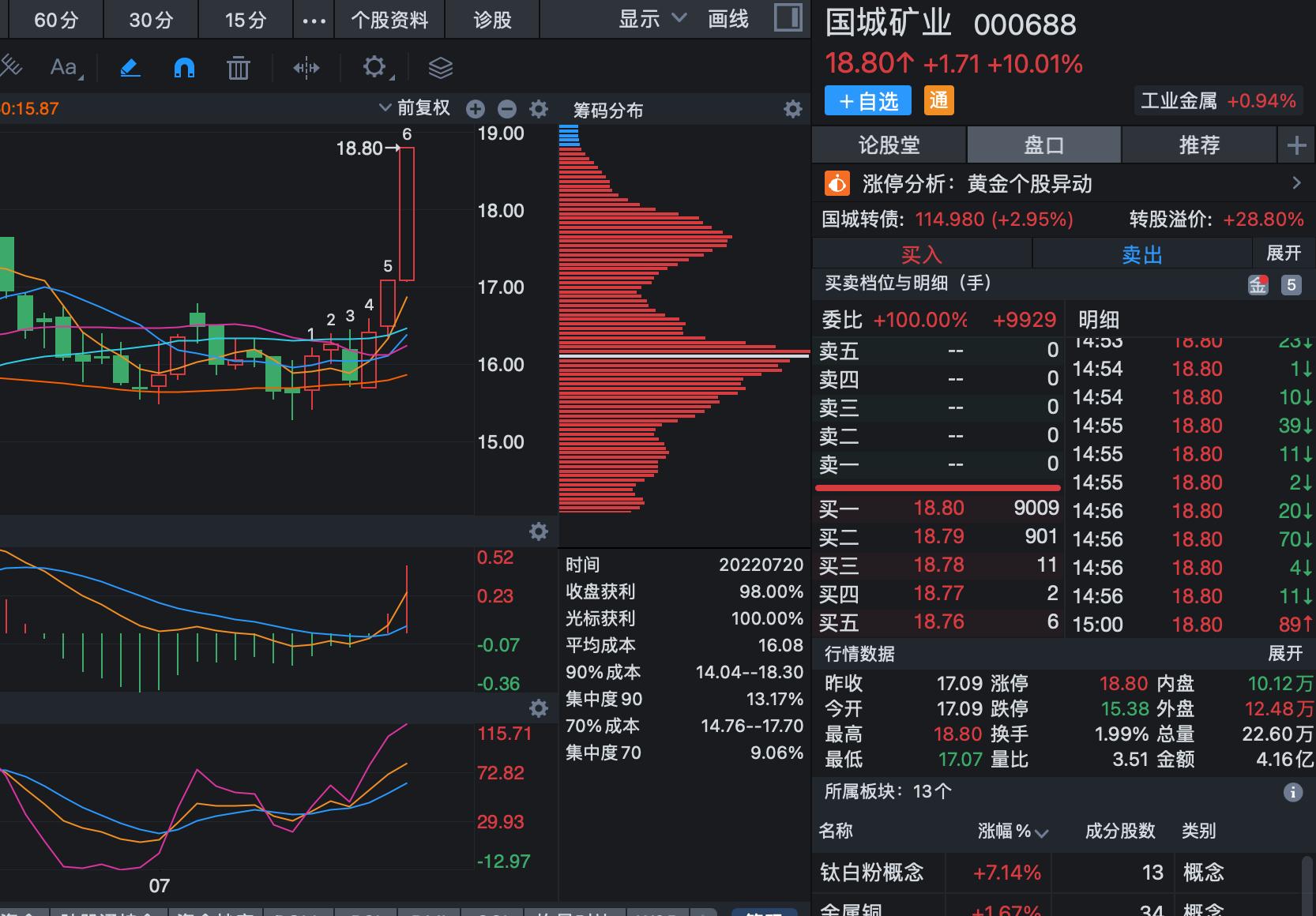Click the orange 通 badge

pos(938,101)
